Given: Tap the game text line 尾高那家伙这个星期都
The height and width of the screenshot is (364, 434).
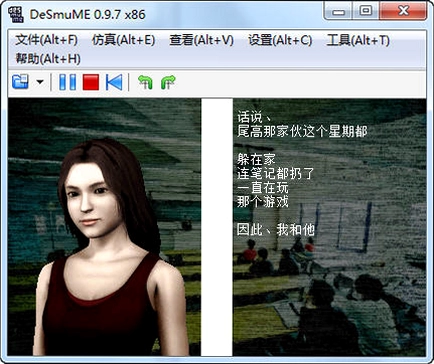Looking at the screenshot, I should (302, 131).
